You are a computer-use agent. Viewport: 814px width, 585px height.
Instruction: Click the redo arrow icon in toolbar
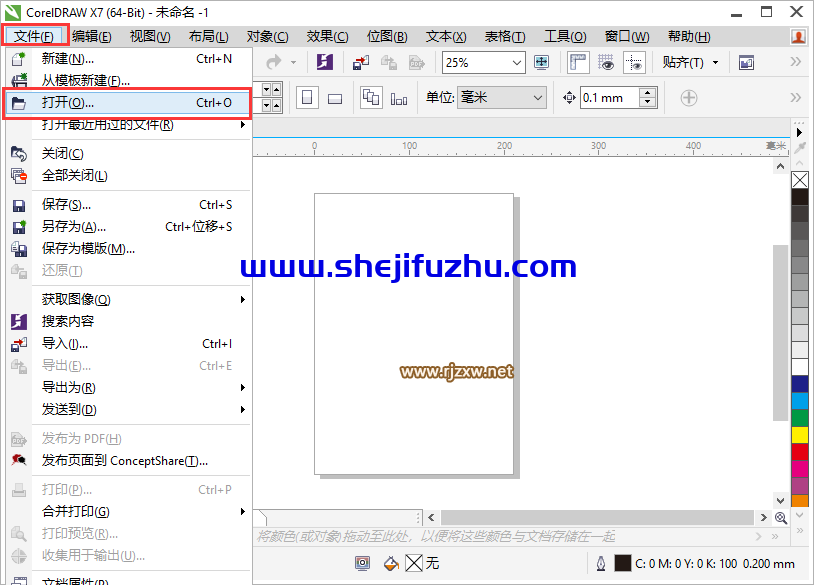tap(274, 63)
